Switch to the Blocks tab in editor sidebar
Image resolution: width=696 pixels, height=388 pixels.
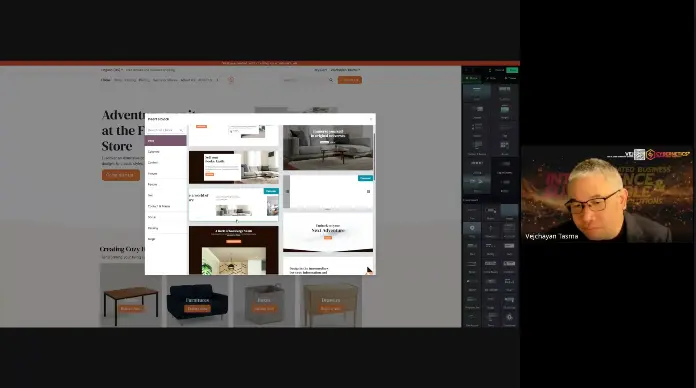(x=471, y=78)
